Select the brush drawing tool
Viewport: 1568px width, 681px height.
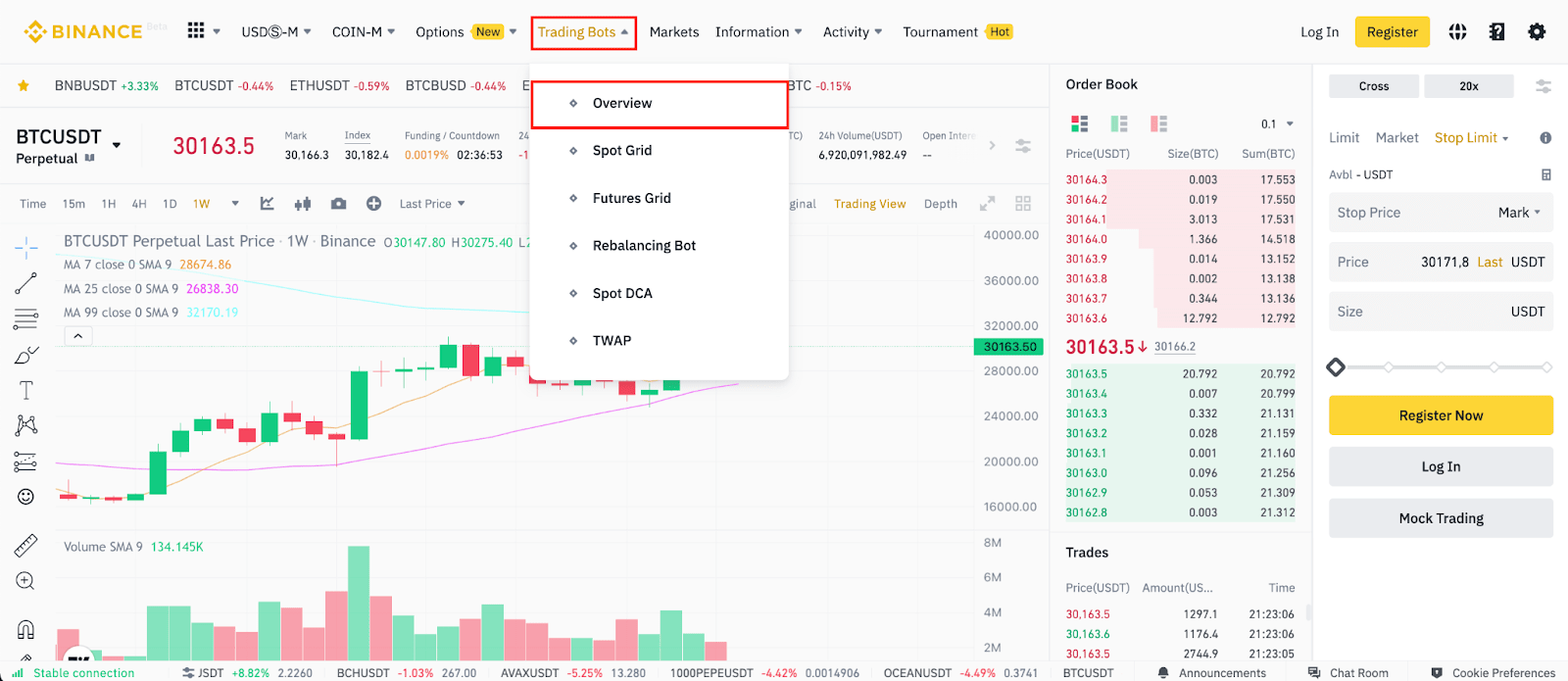(x=26, y=355)
